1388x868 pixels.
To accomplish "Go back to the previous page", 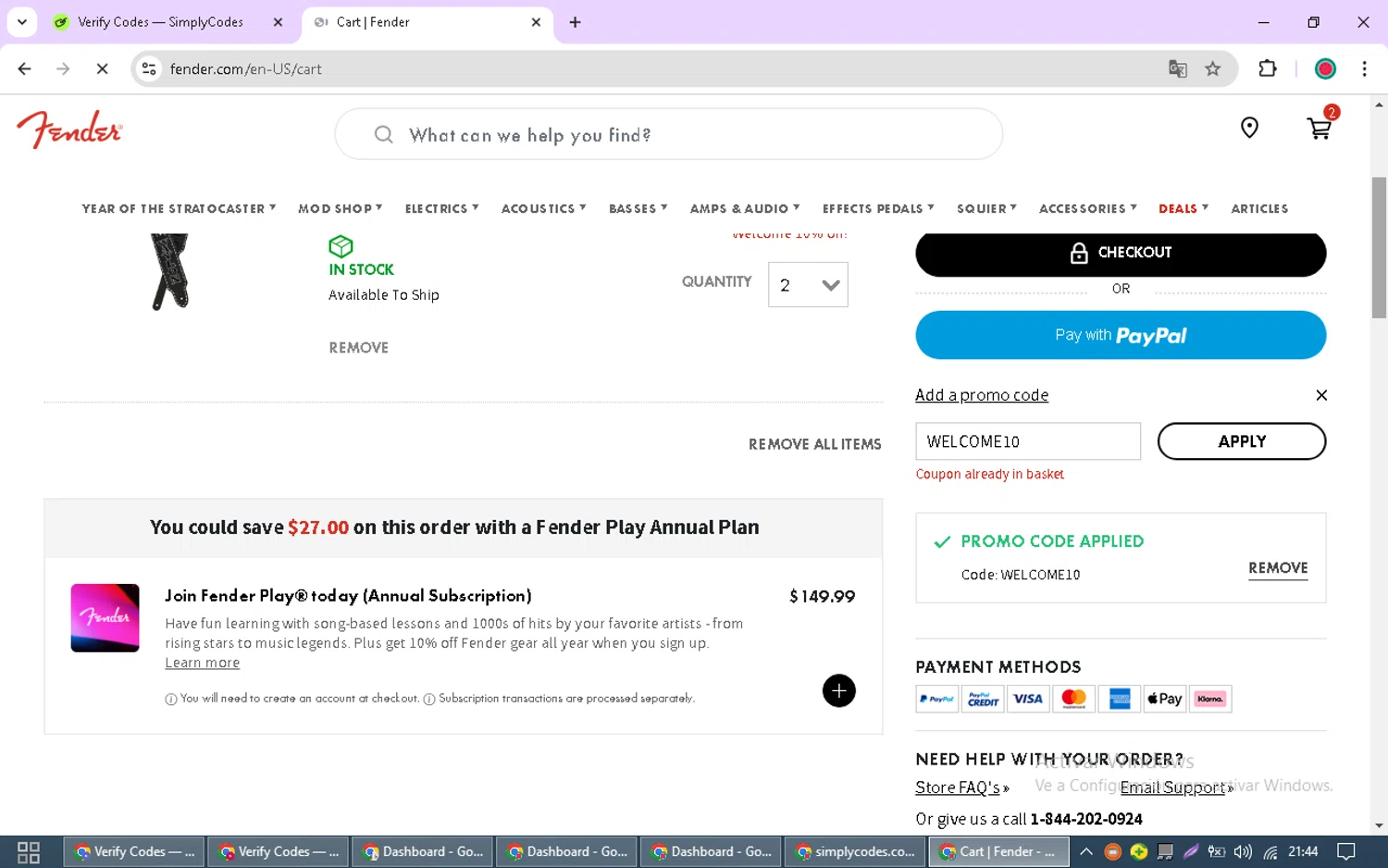I will coord(25,68).
